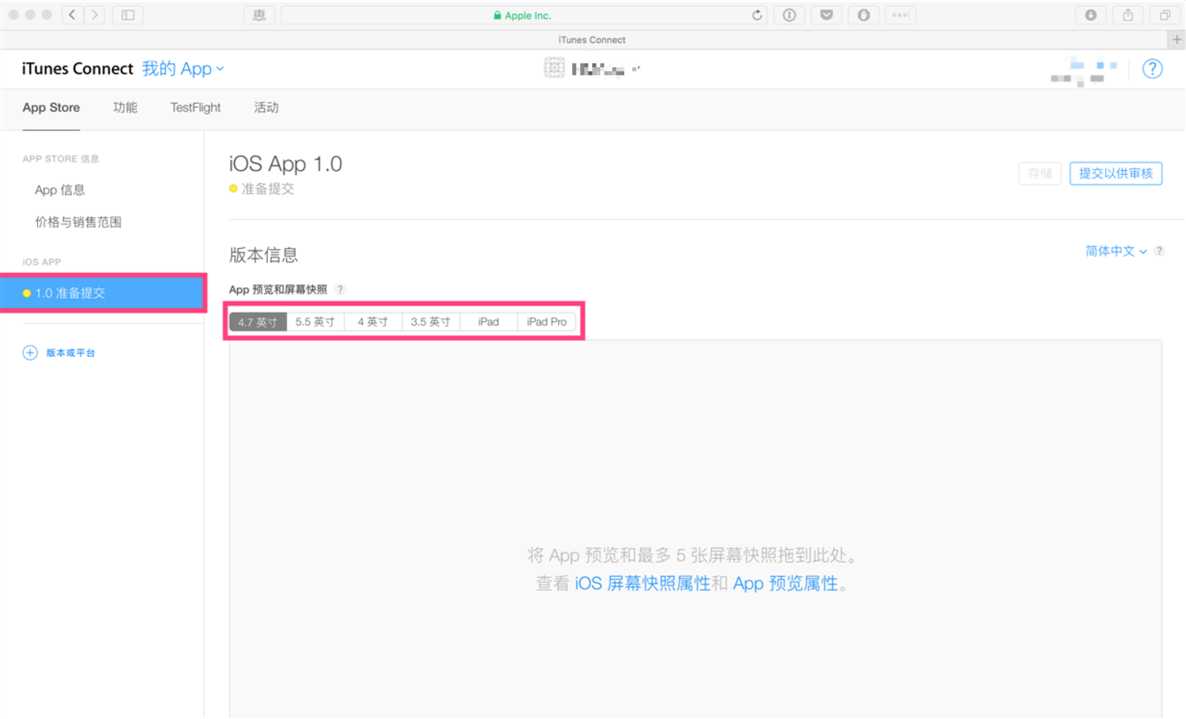Image resolution: width=1186 pixels, height=719 pixels.
Task: Select the 5.5 英寸 screenshot size
Action: point(315,322)
